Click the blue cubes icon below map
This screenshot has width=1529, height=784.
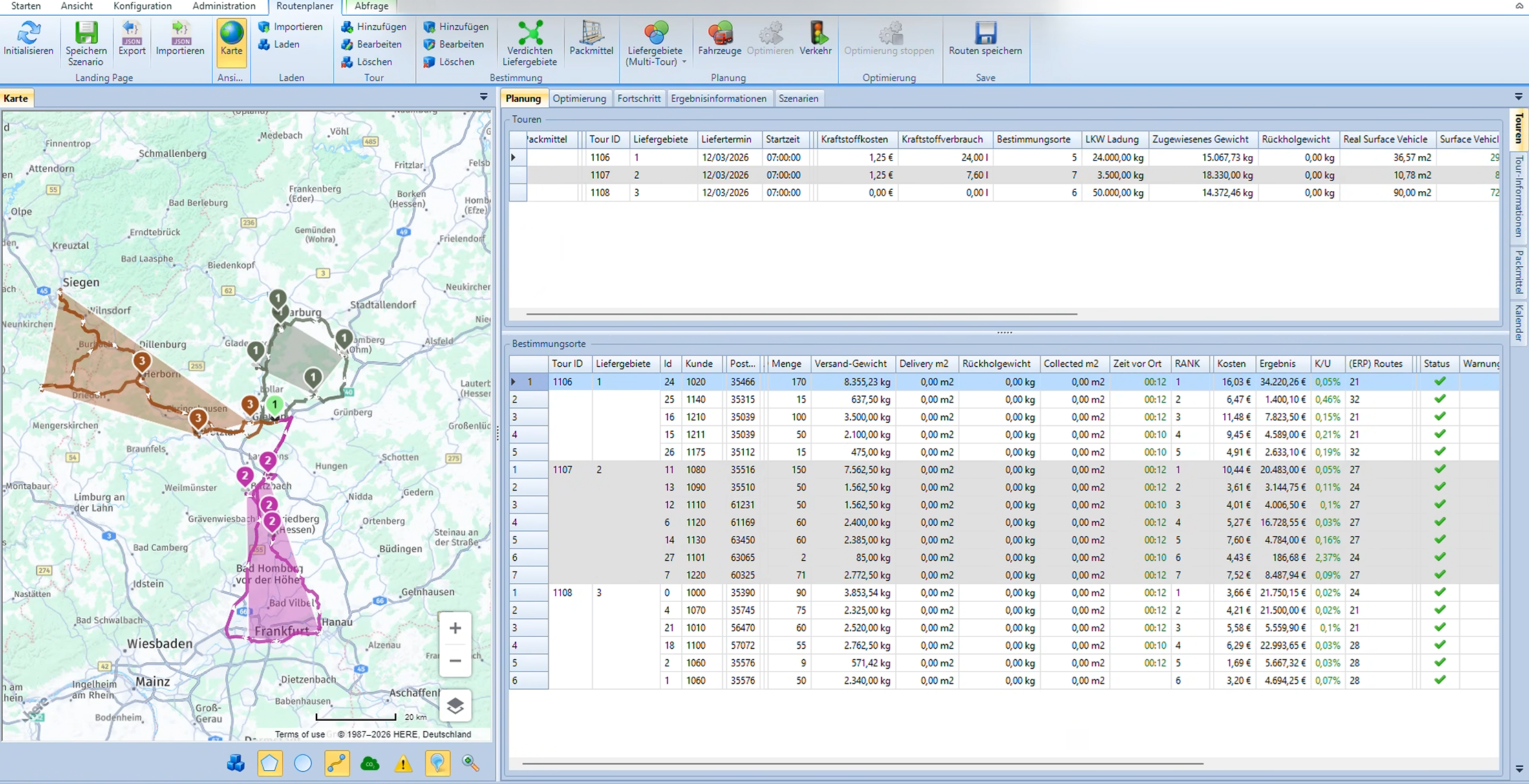[x=235, y=763]
